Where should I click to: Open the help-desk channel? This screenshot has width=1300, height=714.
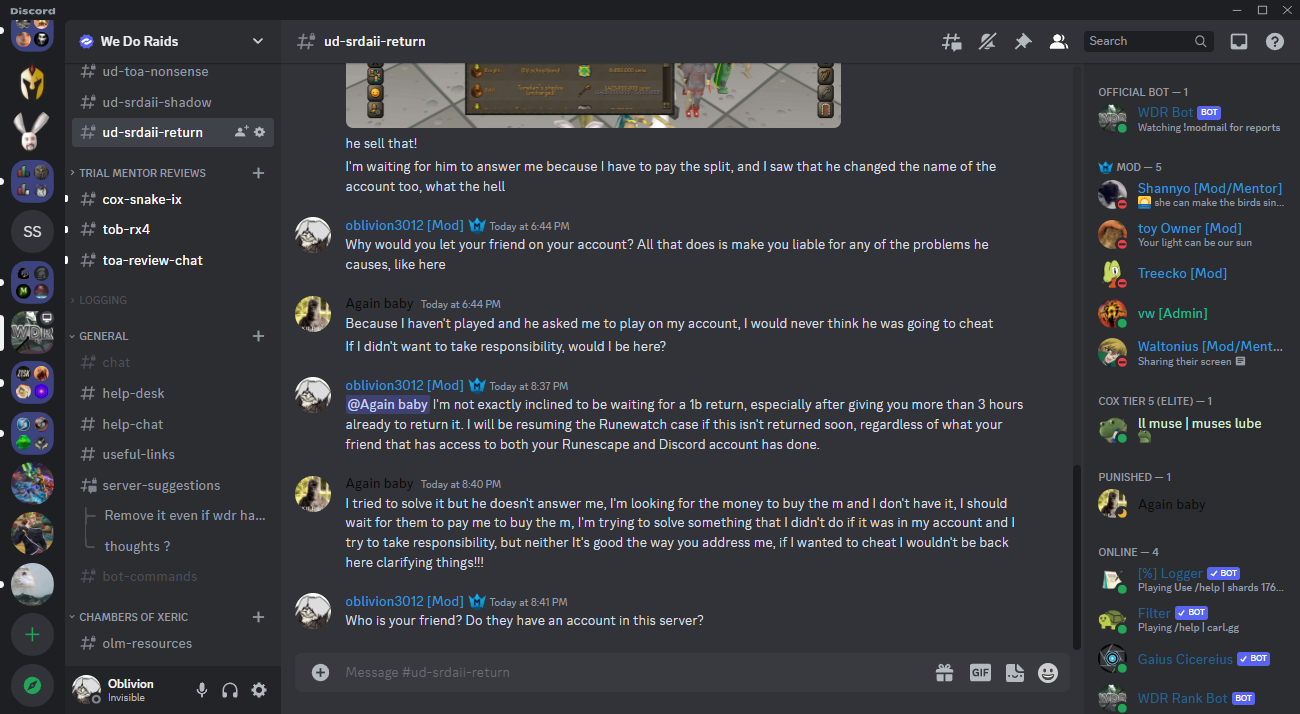pyautogui.click(x=172, y=393)
